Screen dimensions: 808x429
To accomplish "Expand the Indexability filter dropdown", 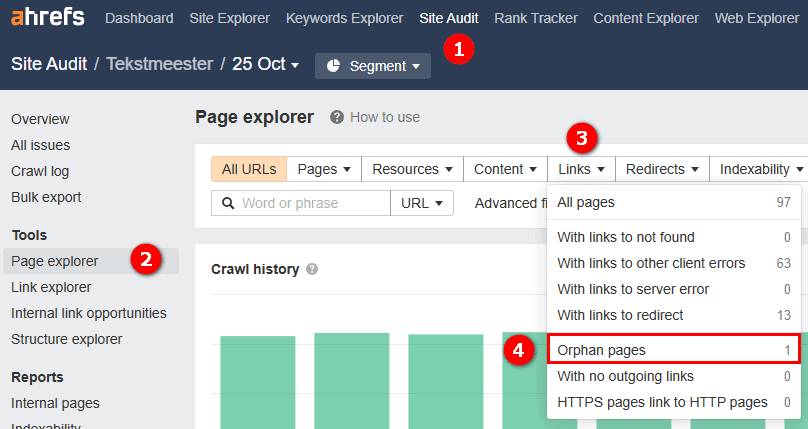I will pos(761,169).
